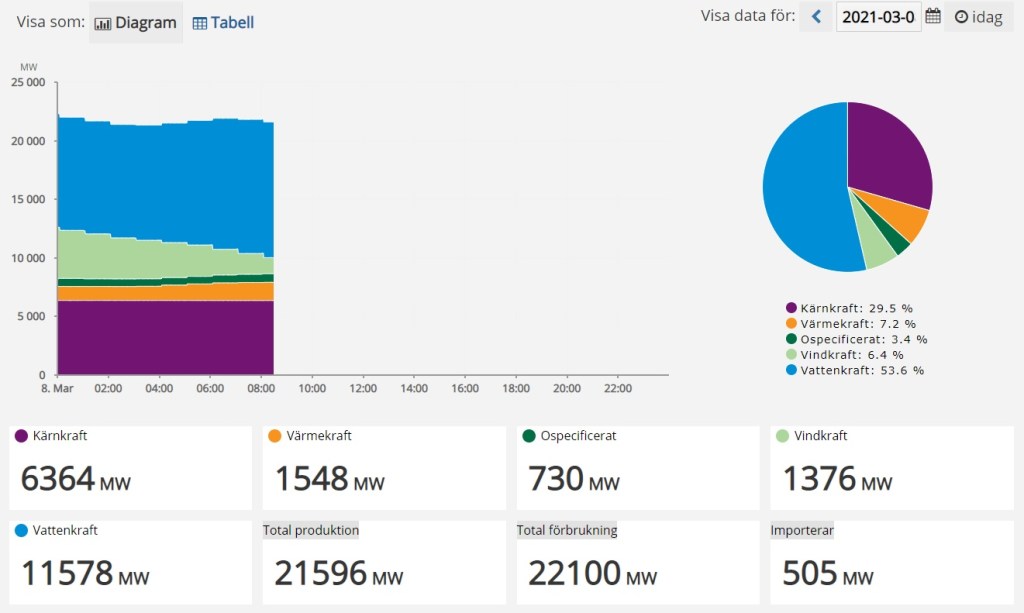The height and width of the screenshot is (613, 1024).
Task: Click the light green Vindkraft card dot
Action: click(x=782, y=436)
